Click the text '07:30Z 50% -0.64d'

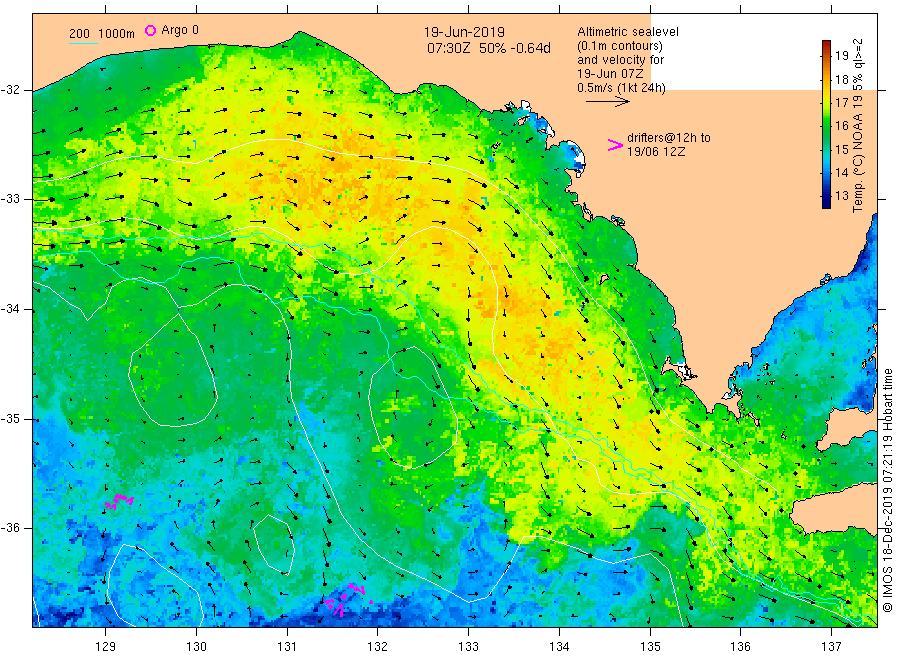click(x=488, y=48)
